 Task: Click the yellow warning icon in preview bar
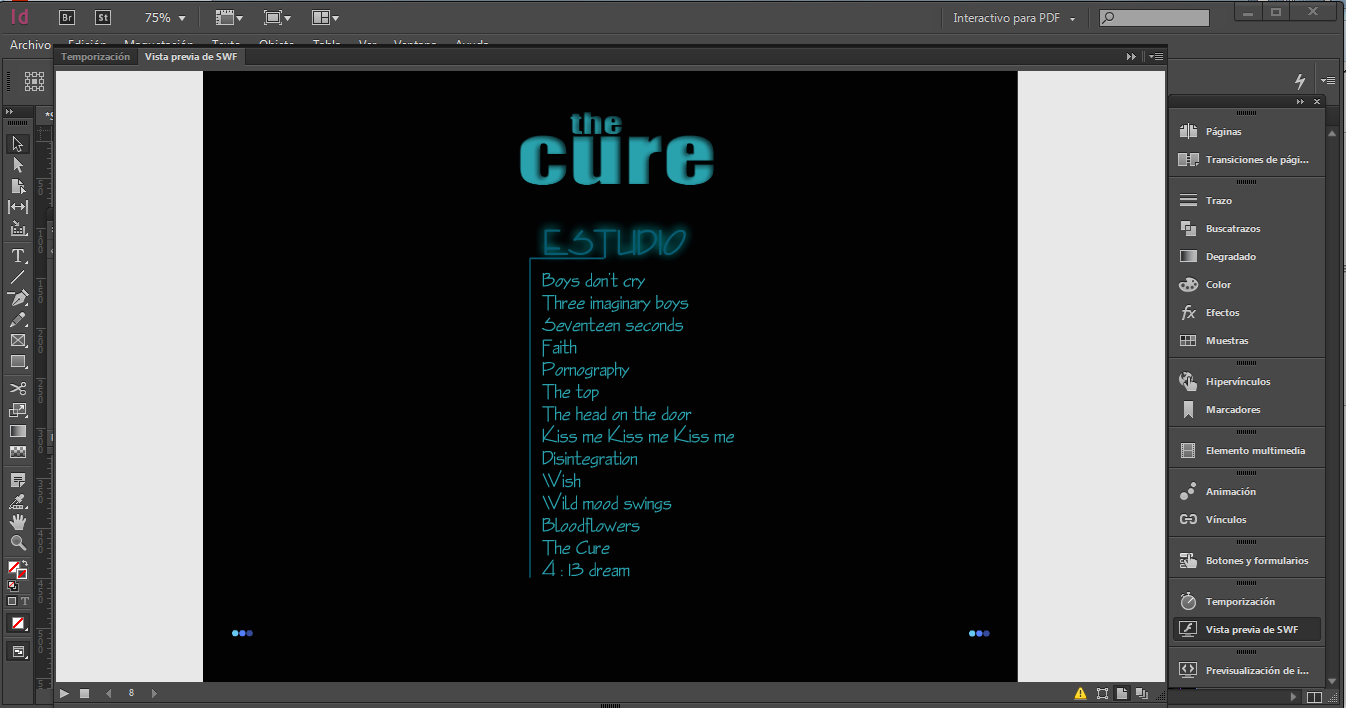(x=1080, y=693)
